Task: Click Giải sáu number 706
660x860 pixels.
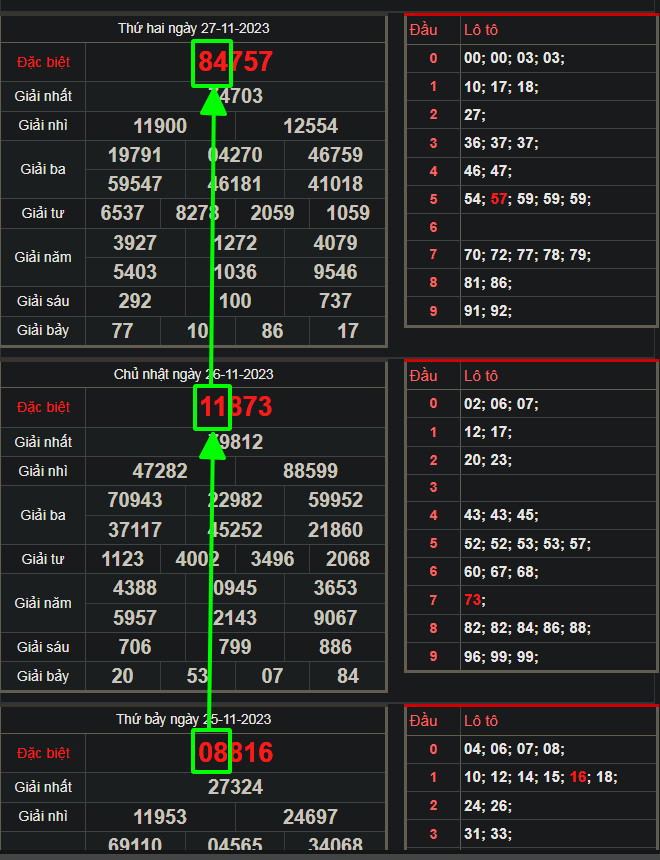Action: [135, 647]
